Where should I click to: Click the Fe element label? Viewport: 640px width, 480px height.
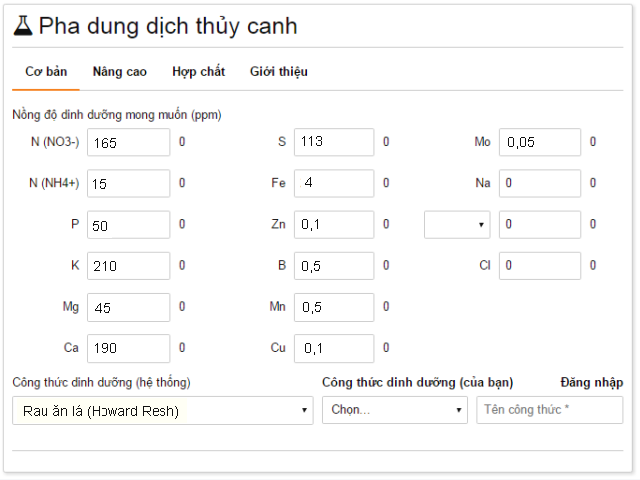pyautogui.click(x=278, y=183)
